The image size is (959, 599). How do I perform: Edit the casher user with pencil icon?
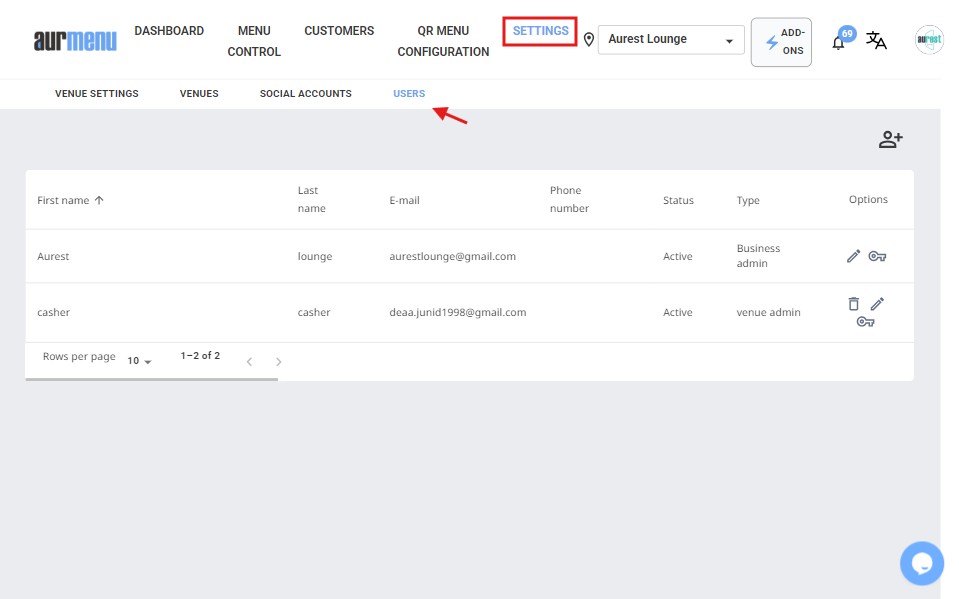pyautogui.click(x=877, y=303)
